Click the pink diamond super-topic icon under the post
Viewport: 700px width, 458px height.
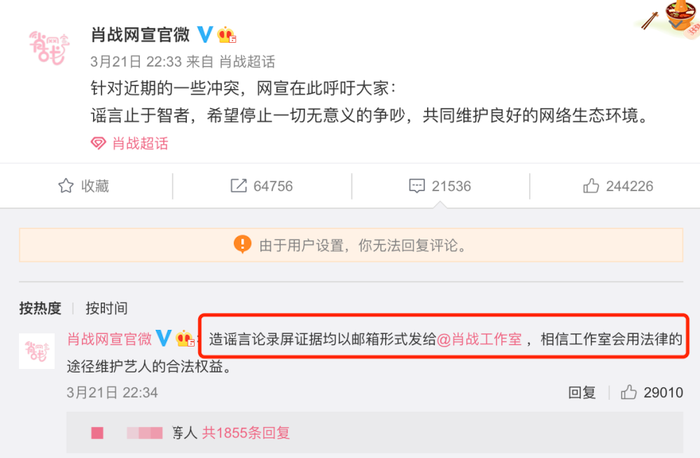pos(98,143)
